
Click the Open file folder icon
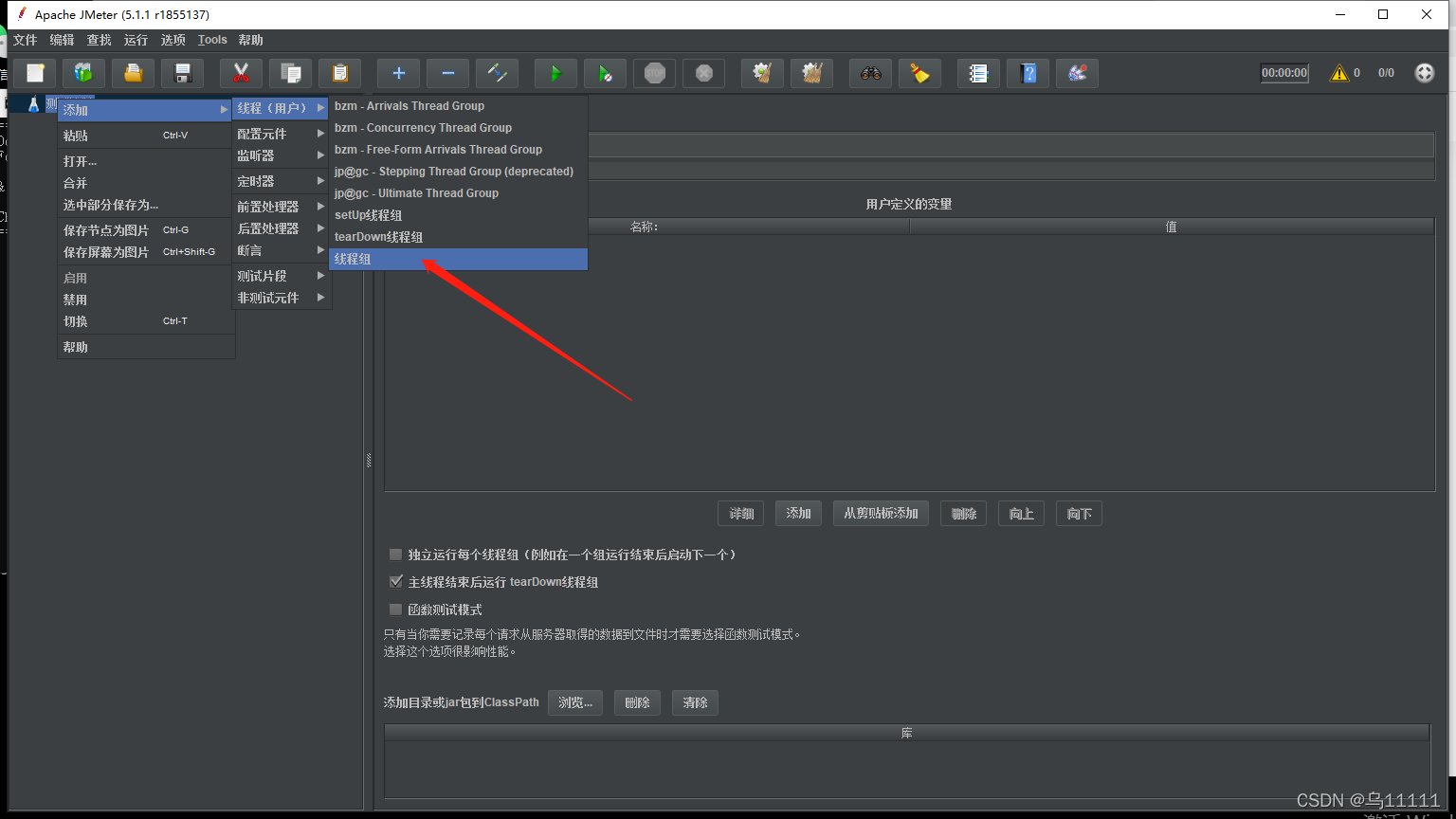tap(134, 73)
